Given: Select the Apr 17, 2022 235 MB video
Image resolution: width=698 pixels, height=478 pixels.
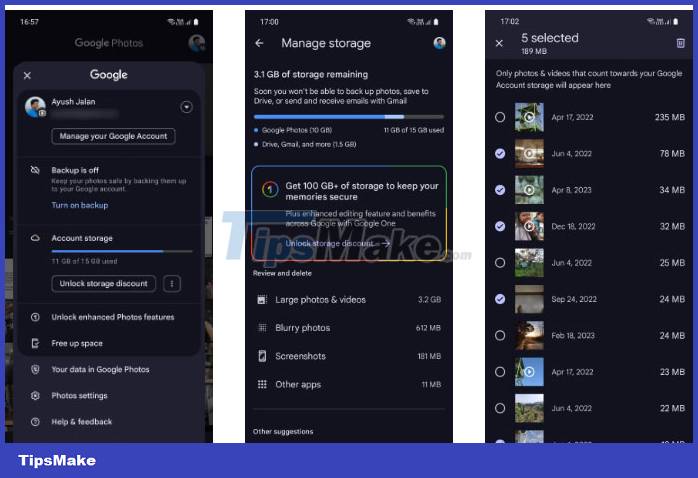Looking at the screenshot, I should [500, 117].
